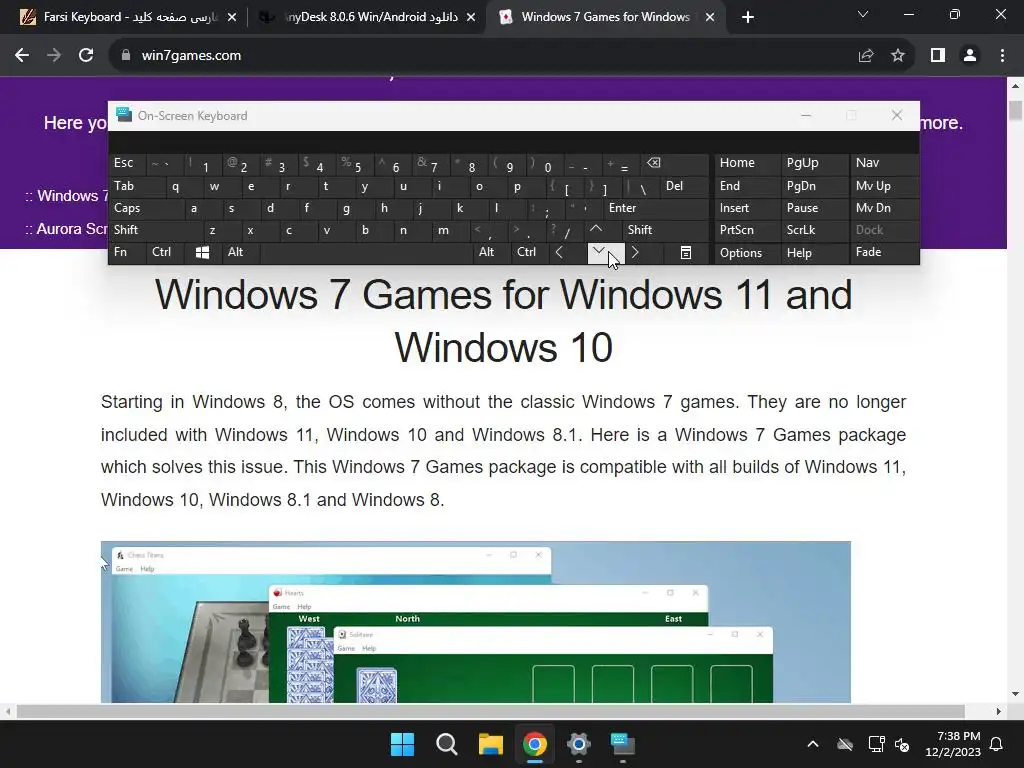Image resolution: width=1024 pixels, height=768 pixels.
Task: Click the Mv Up key
Action: coord(884,186)
